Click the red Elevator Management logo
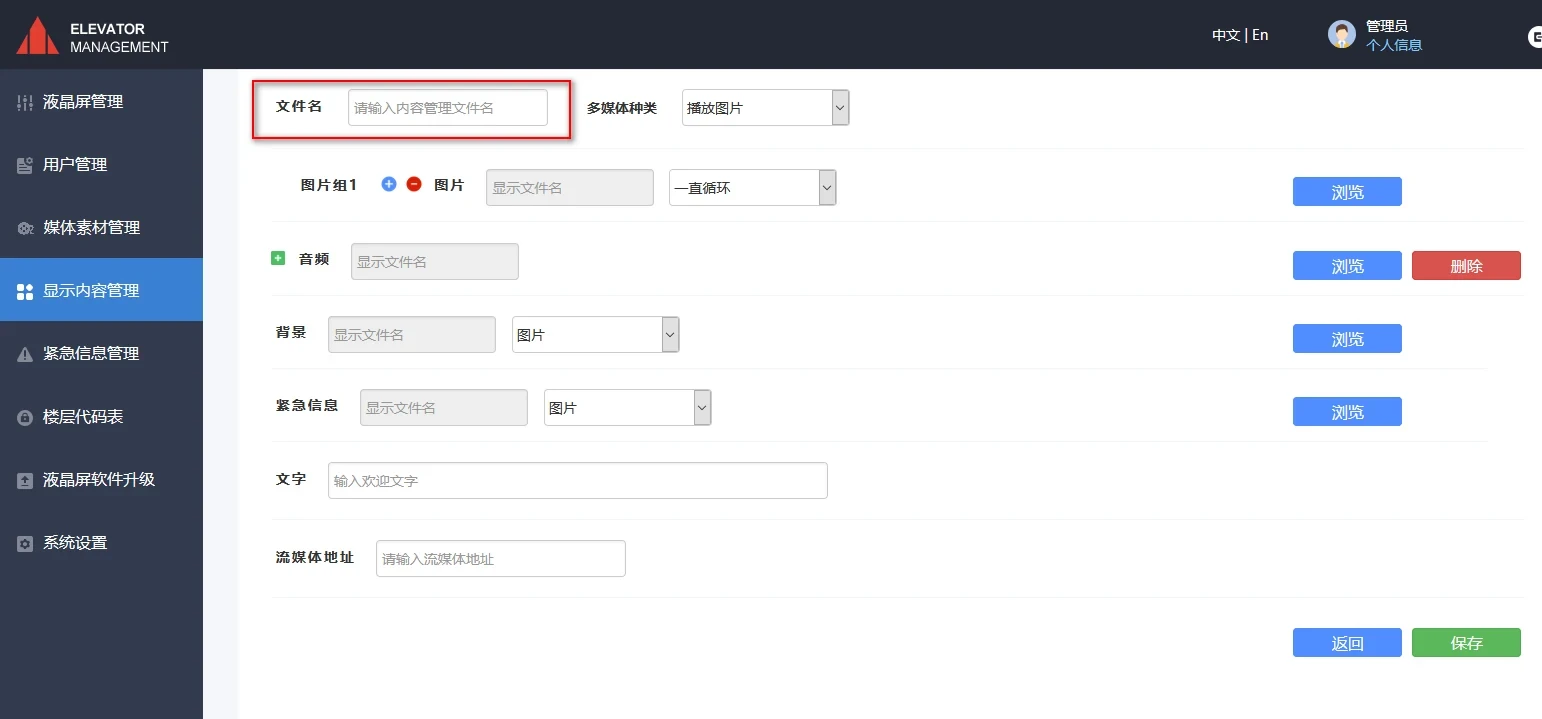Screen dimensions: 1542x719 pyautogui.click(x=38, y=36)
